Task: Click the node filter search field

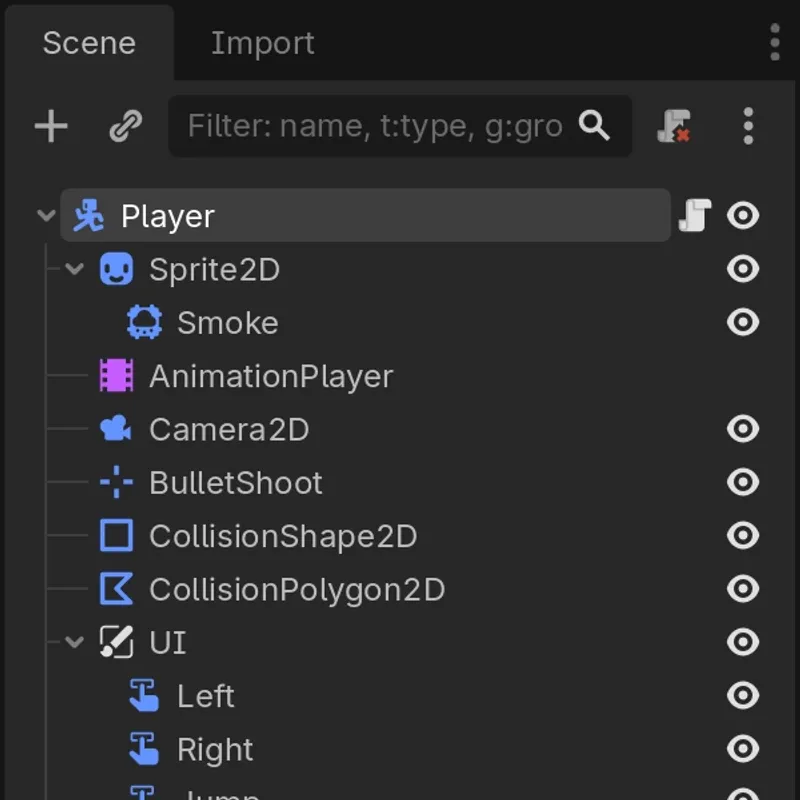Action: tap(375, 126)
